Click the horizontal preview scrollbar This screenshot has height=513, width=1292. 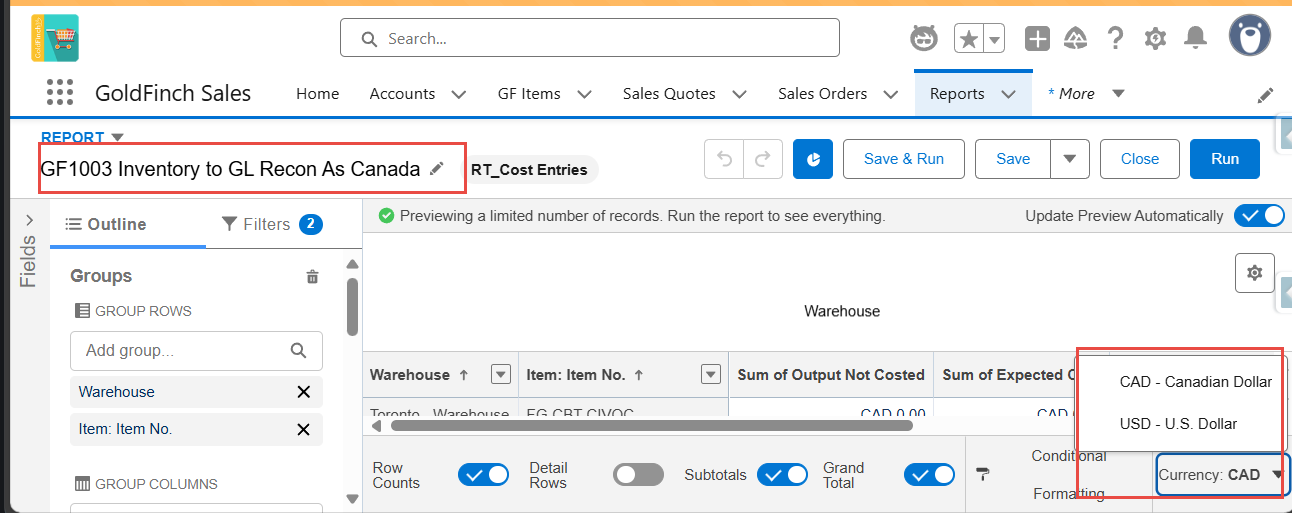[x=651, y=425]
